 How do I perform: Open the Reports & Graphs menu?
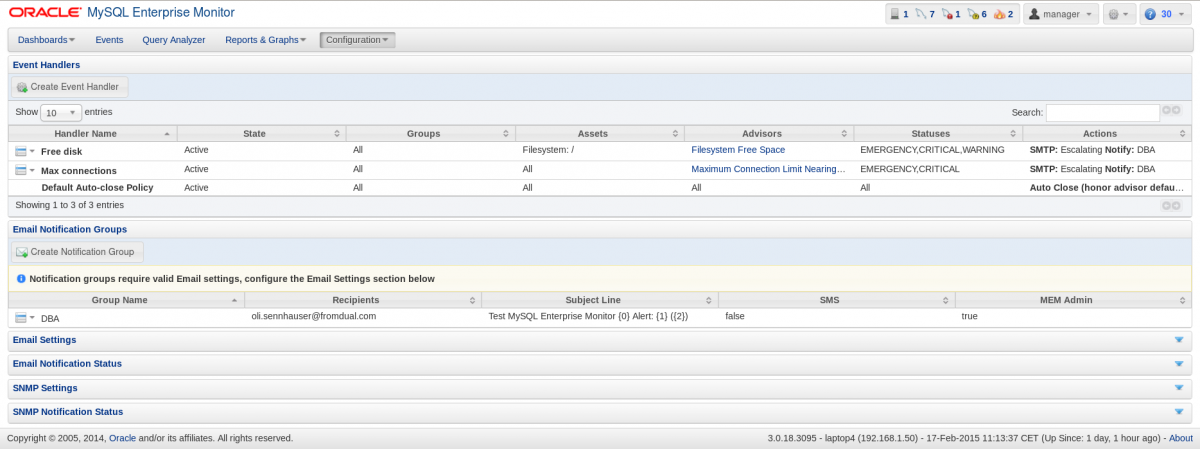click(x=265, y=40)
